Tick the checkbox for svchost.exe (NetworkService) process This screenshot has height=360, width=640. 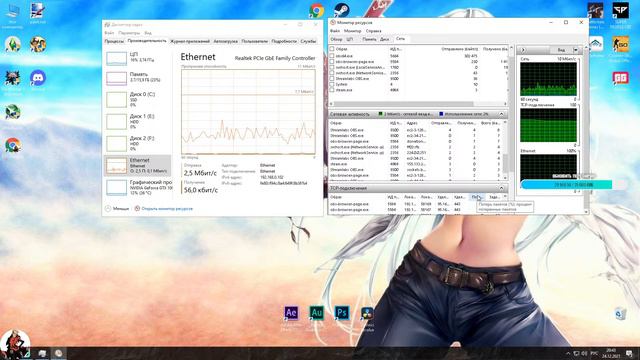pos(332,73)
